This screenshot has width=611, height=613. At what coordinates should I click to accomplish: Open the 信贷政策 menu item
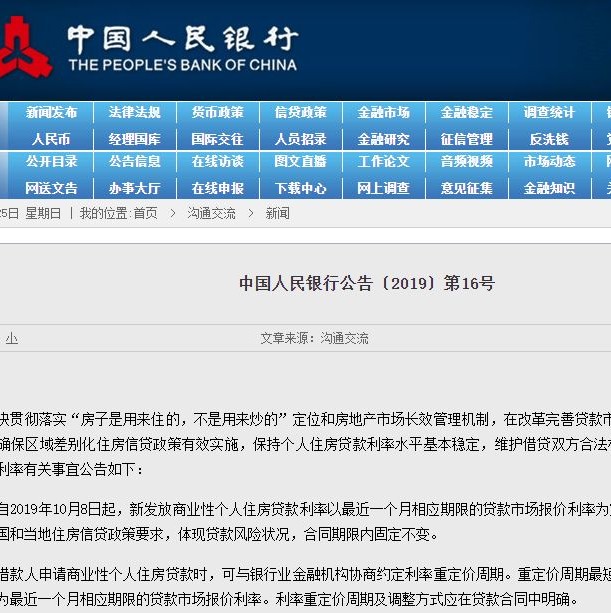(x=301, y=113)
